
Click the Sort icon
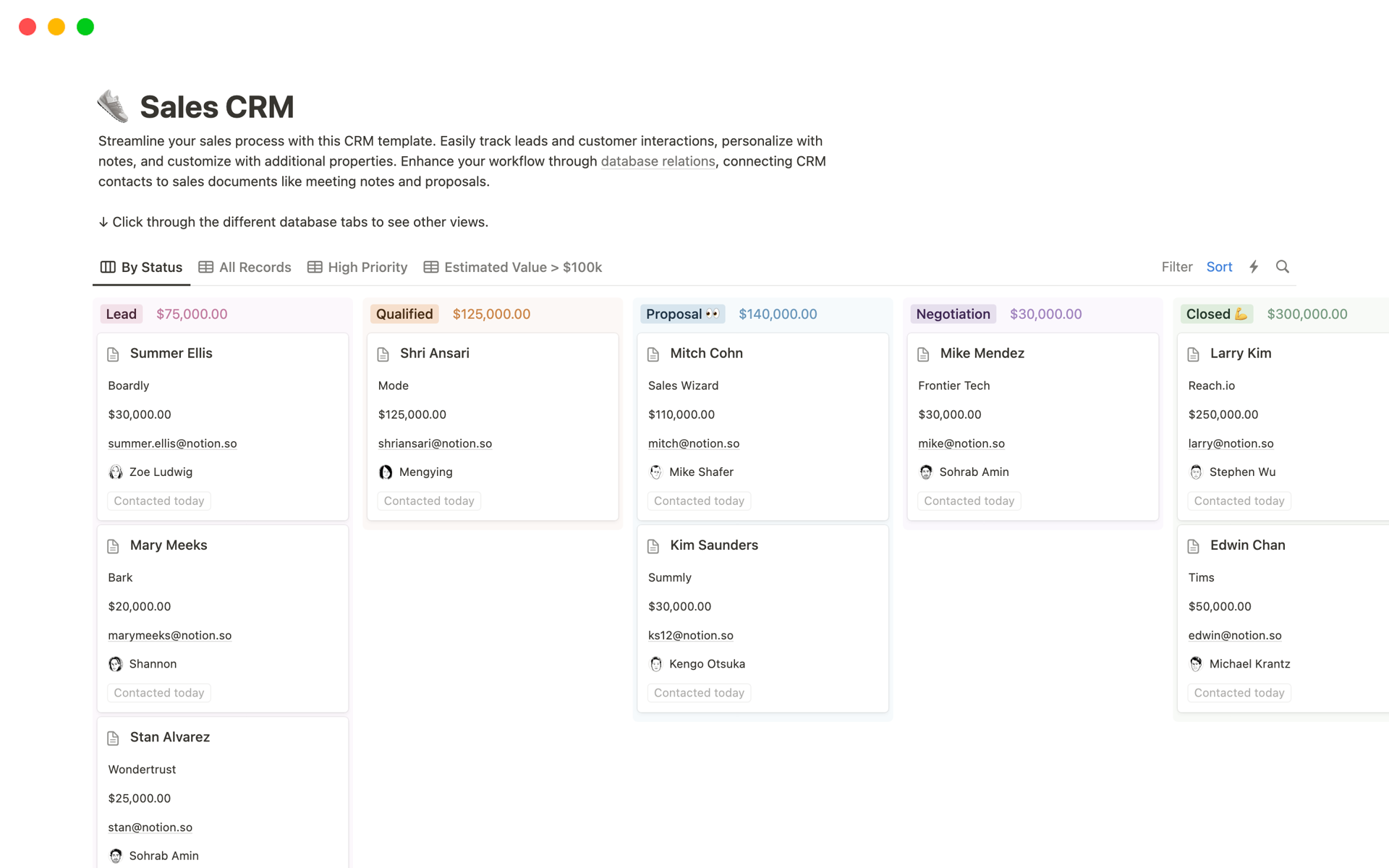[1218, 266]
